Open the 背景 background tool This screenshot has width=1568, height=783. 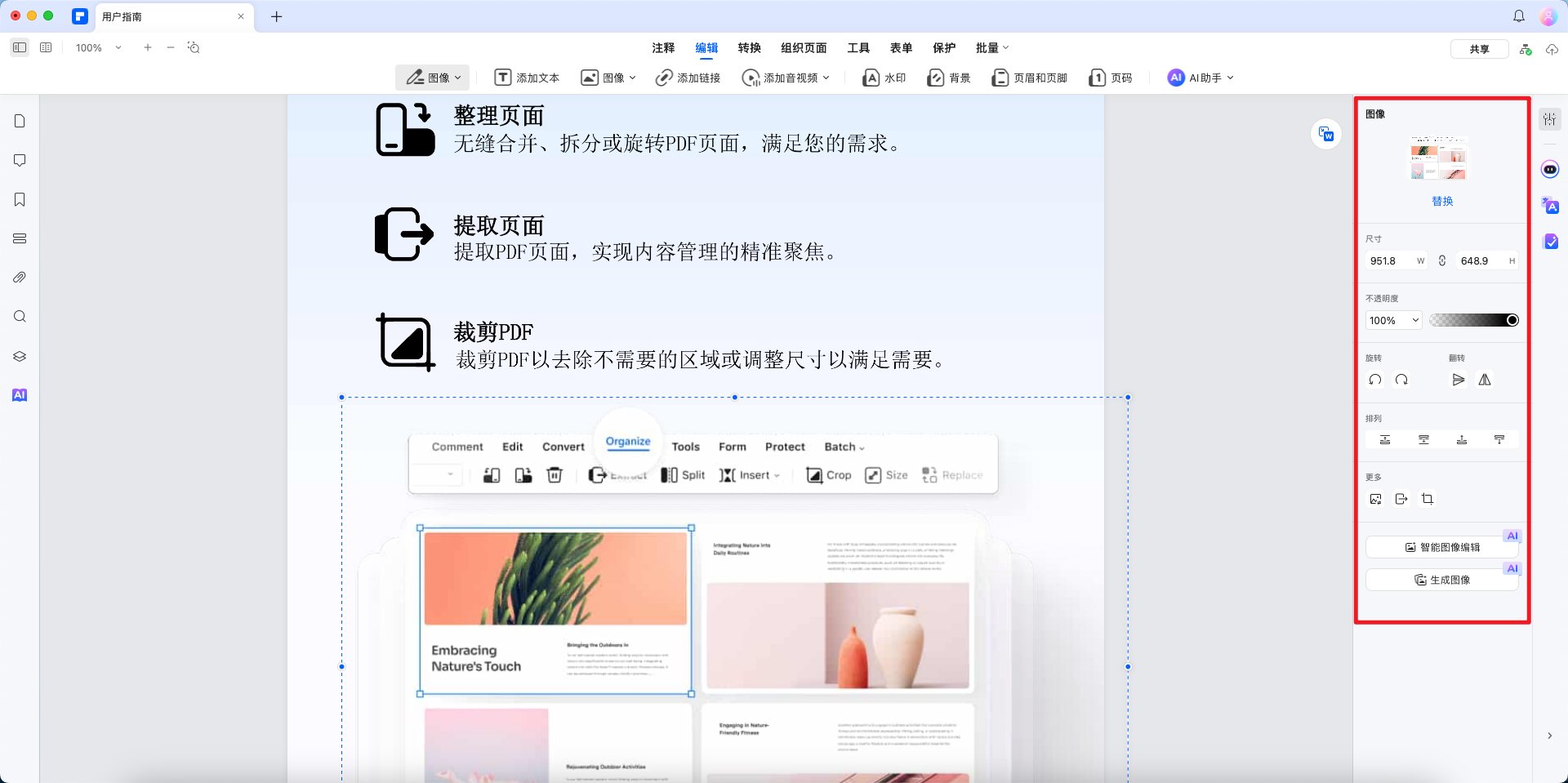(x=948, y=78)
